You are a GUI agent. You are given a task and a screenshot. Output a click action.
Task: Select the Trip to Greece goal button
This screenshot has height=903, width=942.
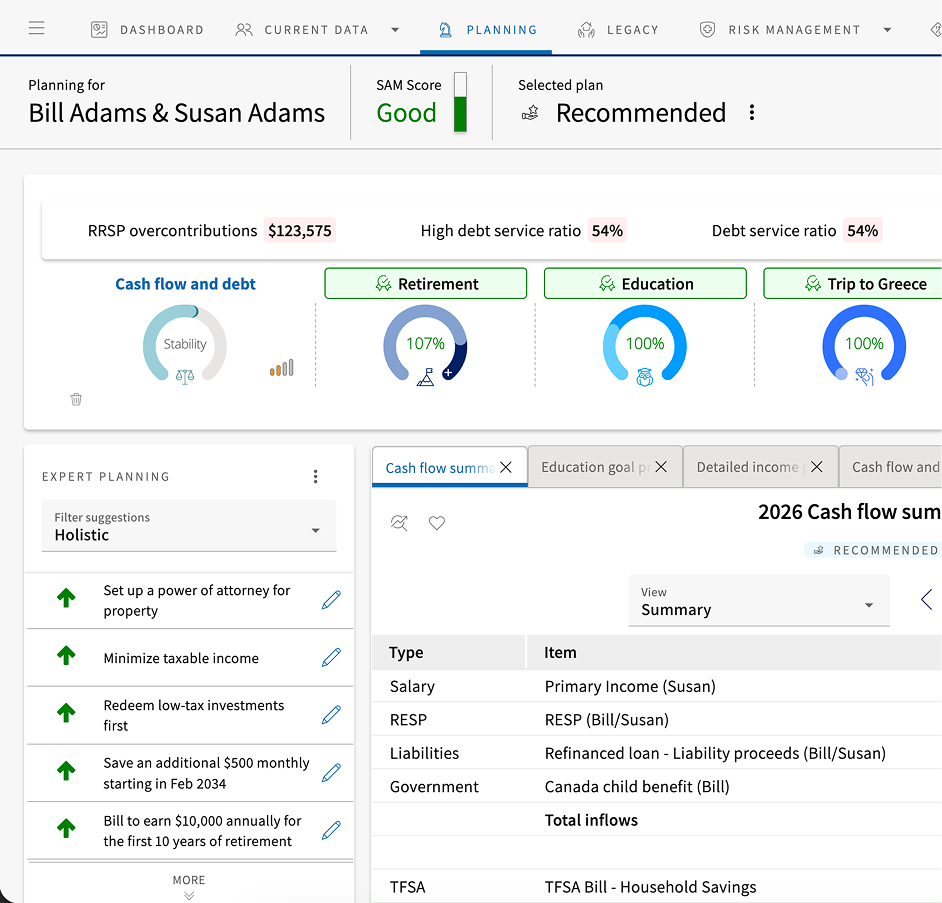(x=853, y=284)
